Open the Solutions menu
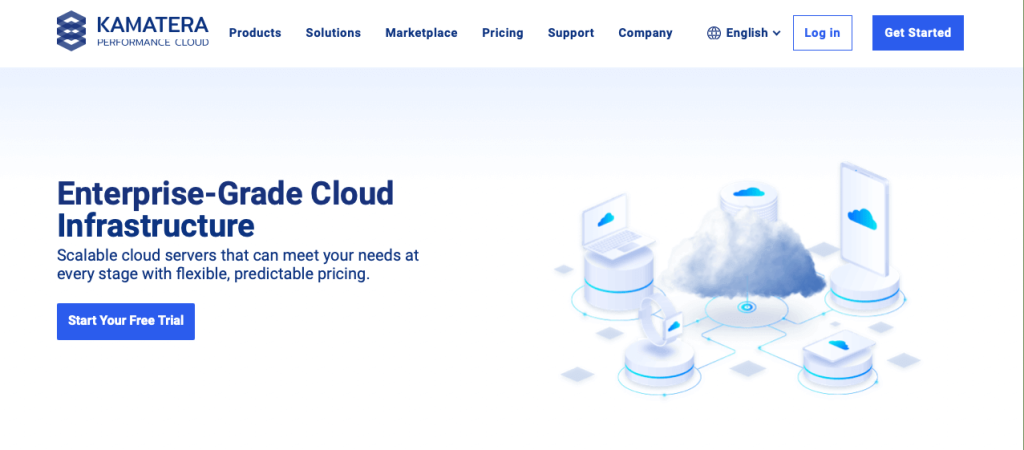The image size is (1024, 450). [333, 33]
